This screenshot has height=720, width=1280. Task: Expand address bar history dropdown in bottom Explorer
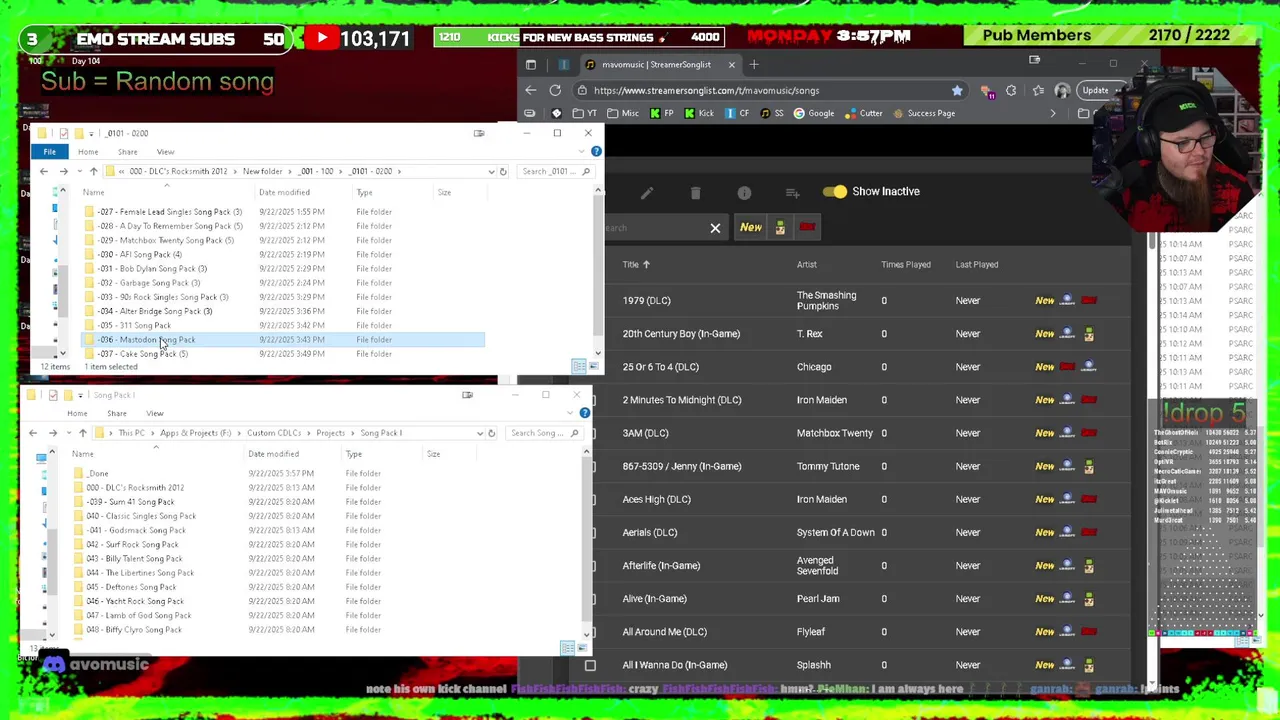tap(479, 433)
